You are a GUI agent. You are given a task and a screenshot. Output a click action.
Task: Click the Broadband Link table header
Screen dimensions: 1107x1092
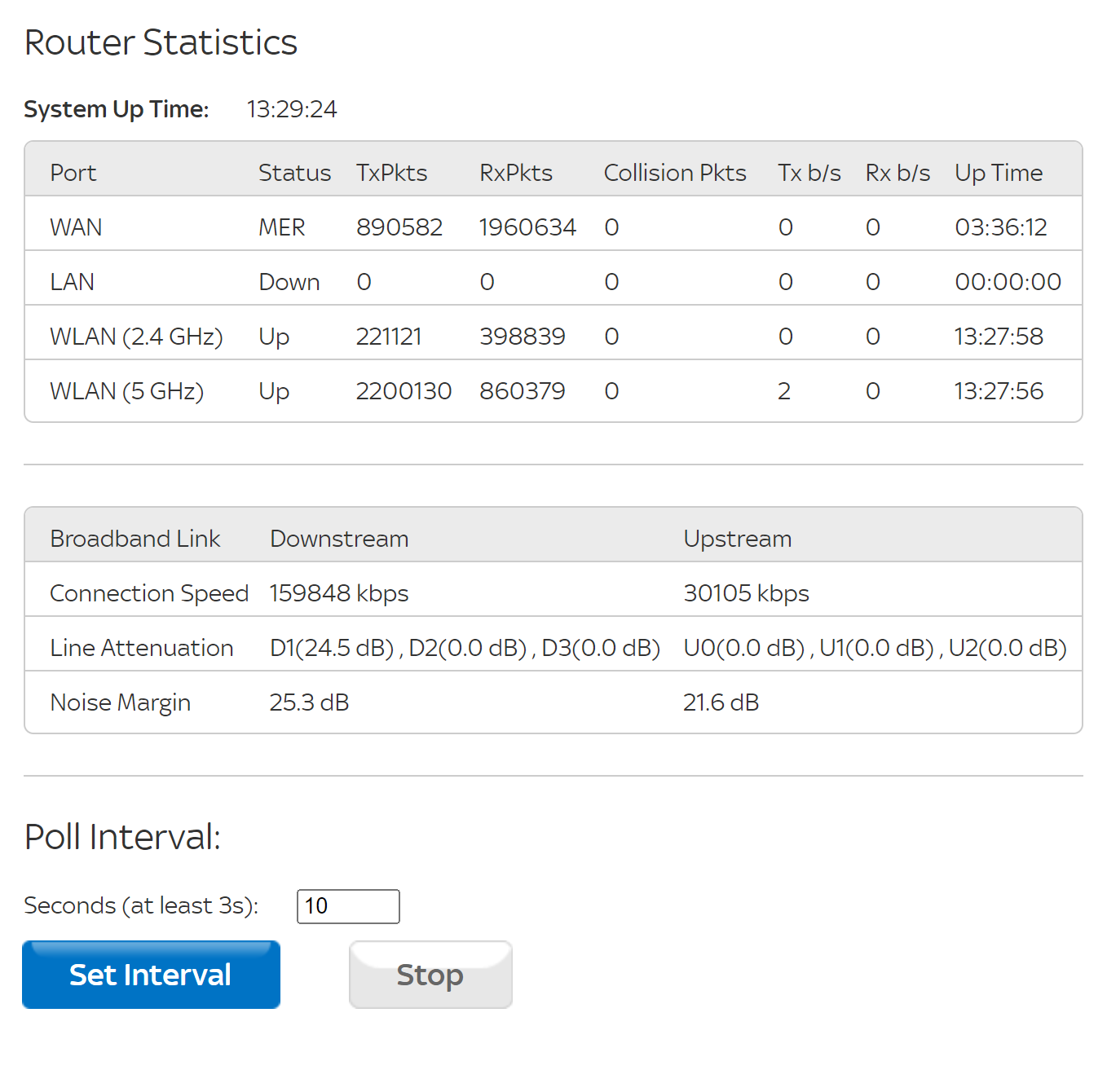coord(135,538)
